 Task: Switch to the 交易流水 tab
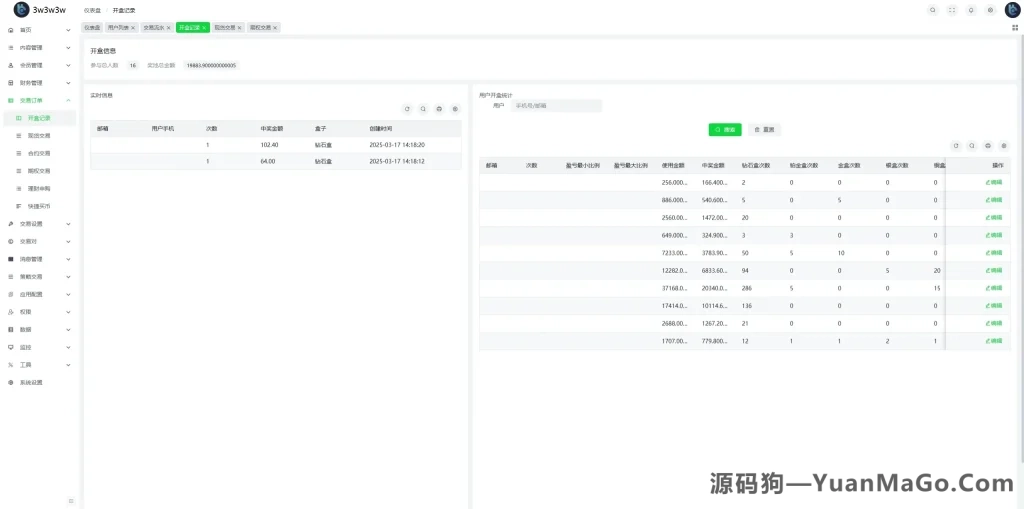pos(153,28)
